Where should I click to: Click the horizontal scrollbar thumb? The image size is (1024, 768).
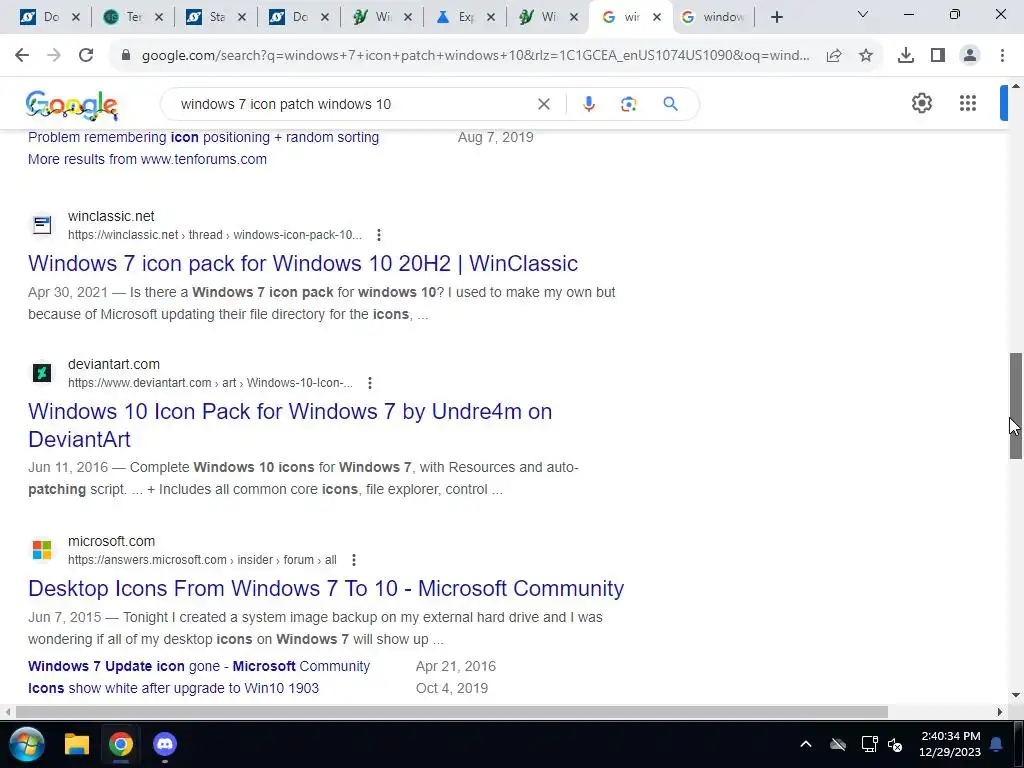pos(451,712)
